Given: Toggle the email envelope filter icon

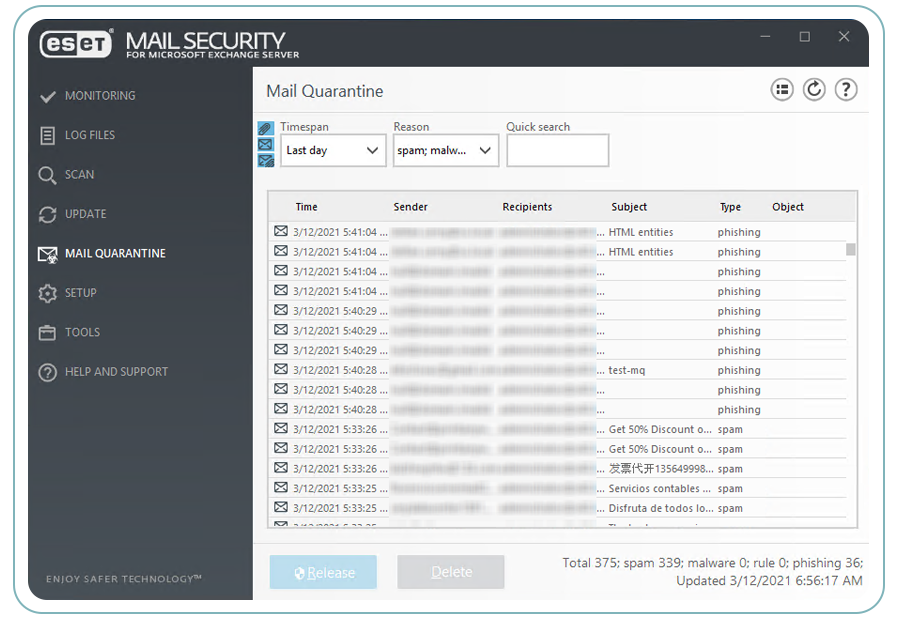Looking at the screenshot, I should (265, 144).
